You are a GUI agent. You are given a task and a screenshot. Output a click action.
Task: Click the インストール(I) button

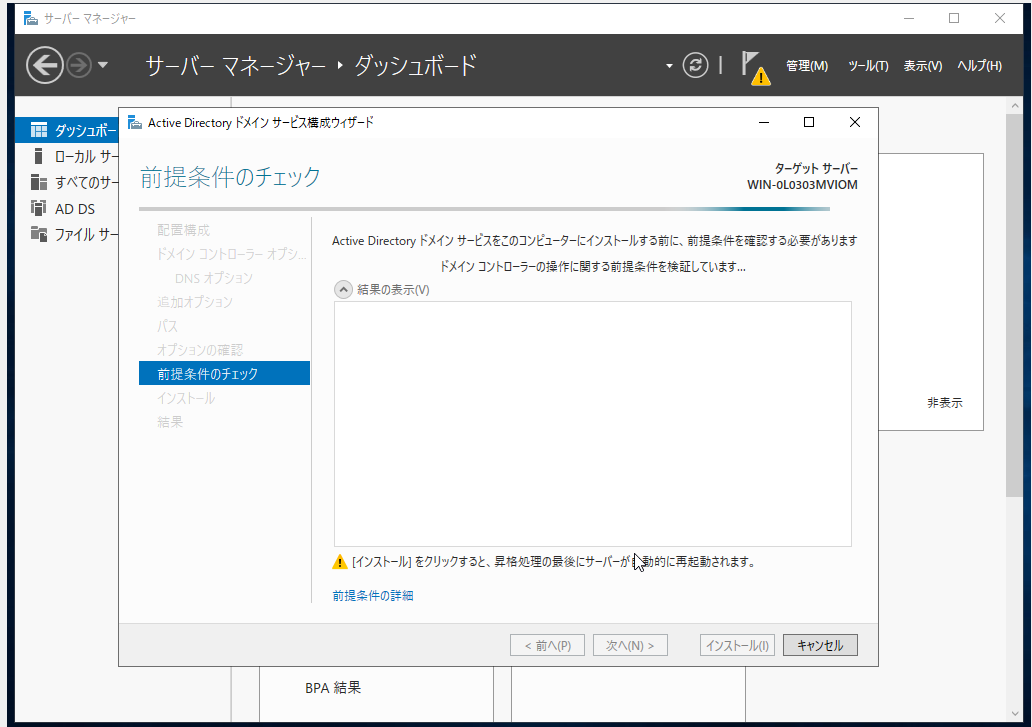(737, 645)
